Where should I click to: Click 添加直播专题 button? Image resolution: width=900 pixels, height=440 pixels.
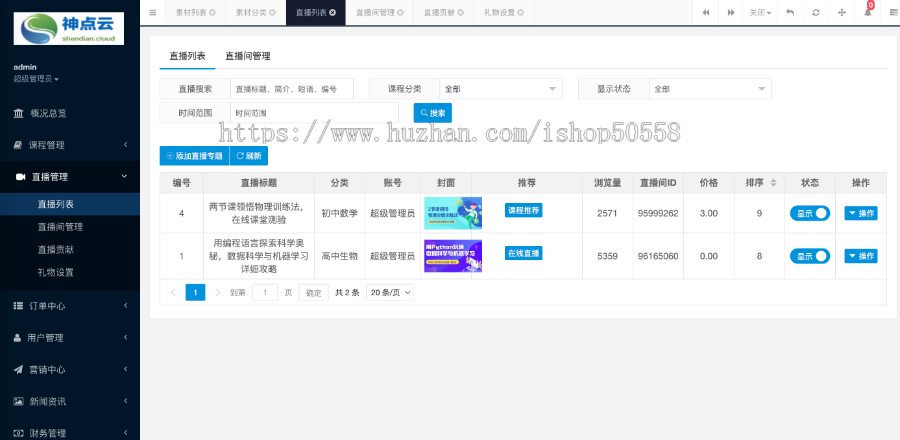coord(194,155)
